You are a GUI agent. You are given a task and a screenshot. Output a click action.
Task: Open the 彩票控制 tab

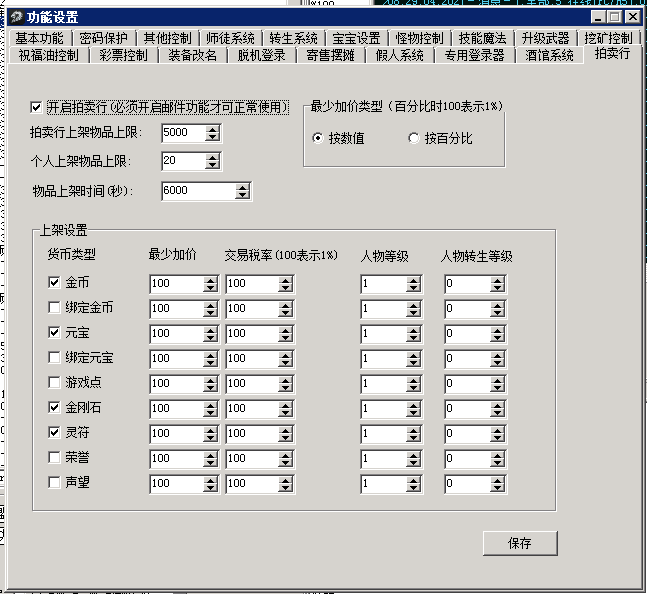pyautogui.click(x=123, y=55)
